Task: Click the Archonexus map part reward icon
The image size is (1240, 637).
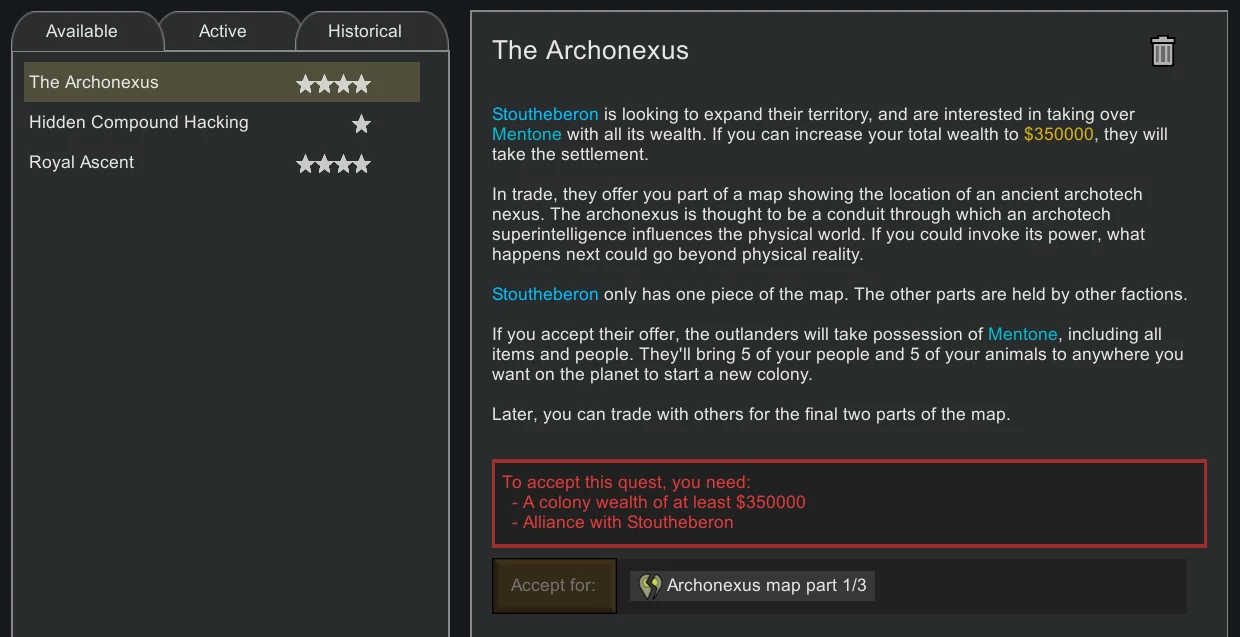Action: (x=650, y=586)
